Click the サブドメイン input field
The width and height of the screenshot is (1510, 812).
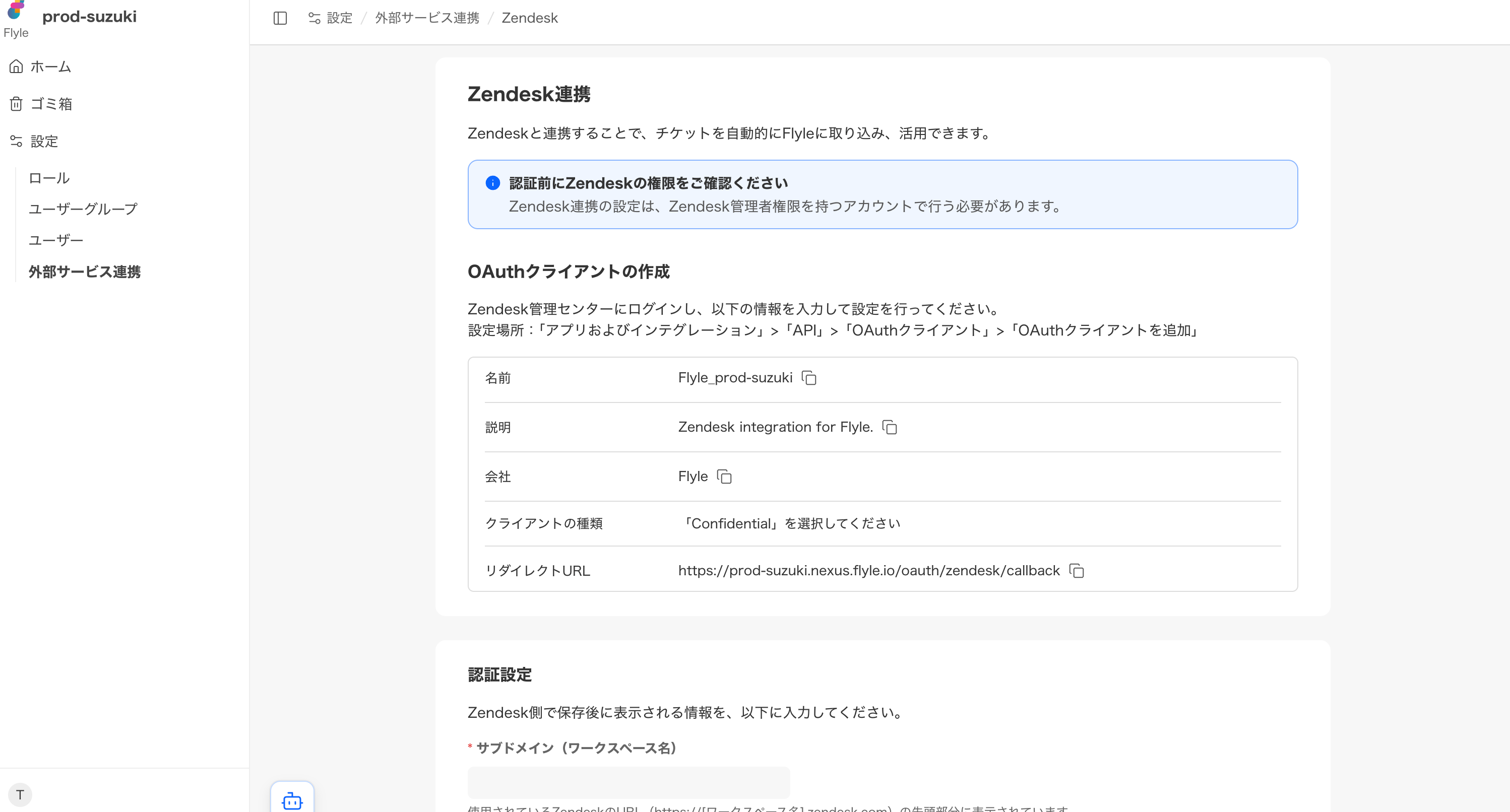[628, 783]
